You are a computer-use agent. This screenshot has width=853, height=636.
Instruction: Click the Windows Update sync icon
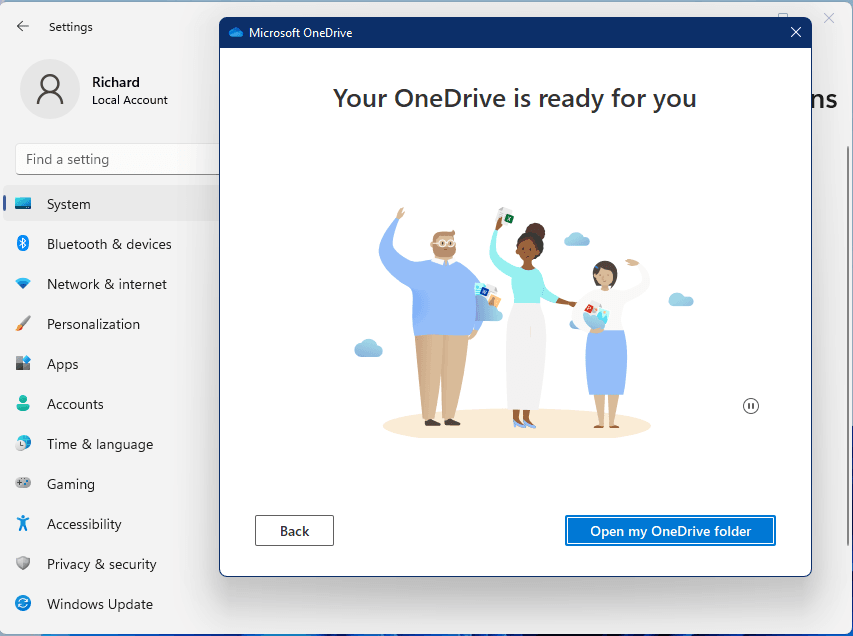click(23, 603)
